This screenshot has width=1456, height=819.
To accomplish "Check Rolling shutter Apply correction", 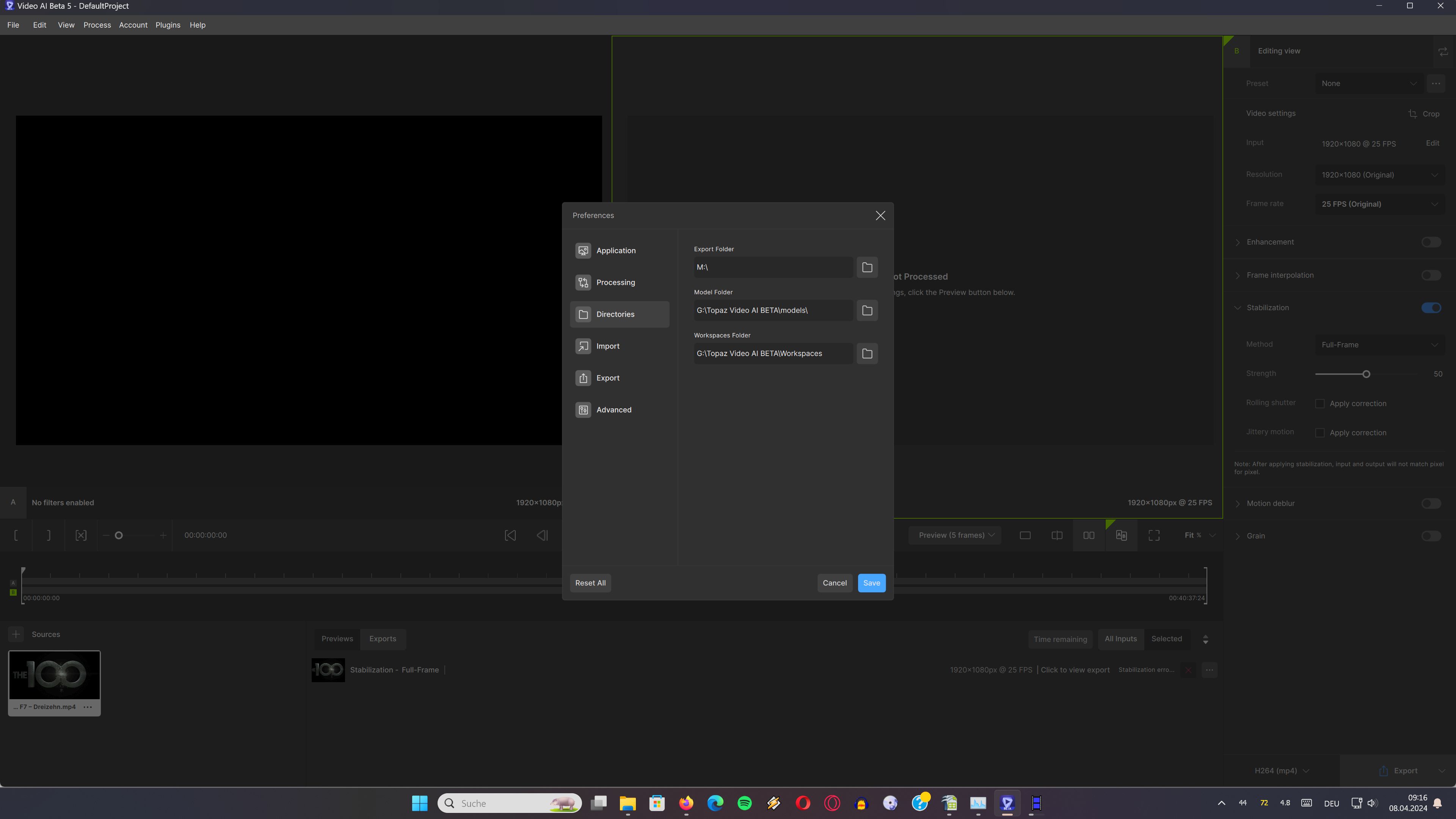I will (x=1320, y=403).
